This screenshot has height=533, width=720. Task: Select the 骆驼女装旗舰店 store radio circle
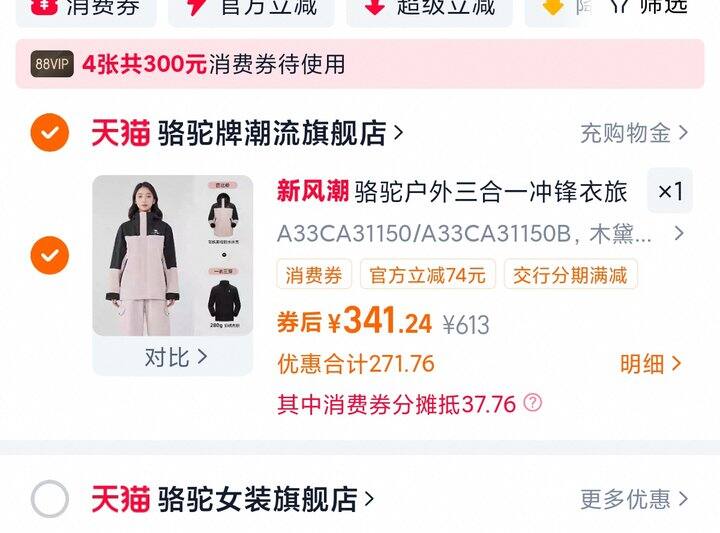point(50,499)
